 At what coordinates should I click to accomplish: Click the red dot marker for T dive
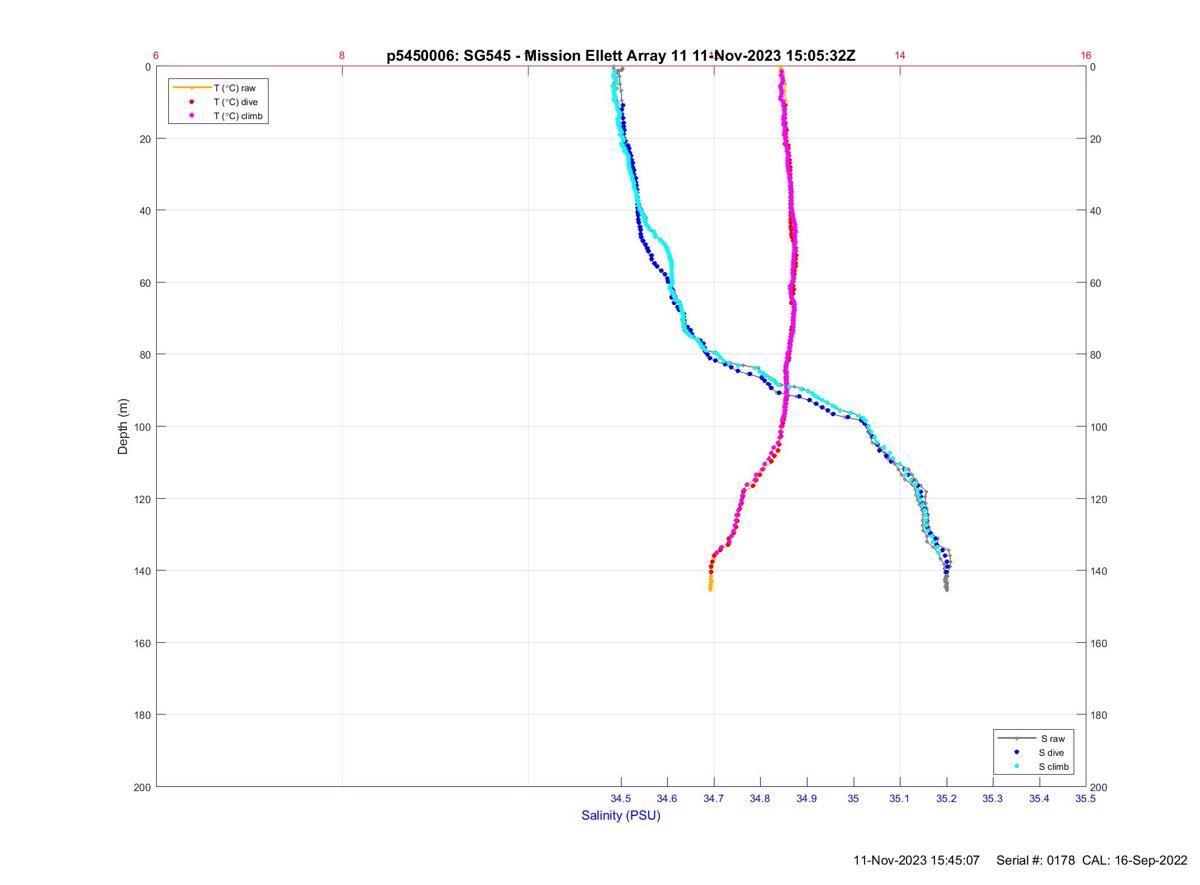[191, 102]
